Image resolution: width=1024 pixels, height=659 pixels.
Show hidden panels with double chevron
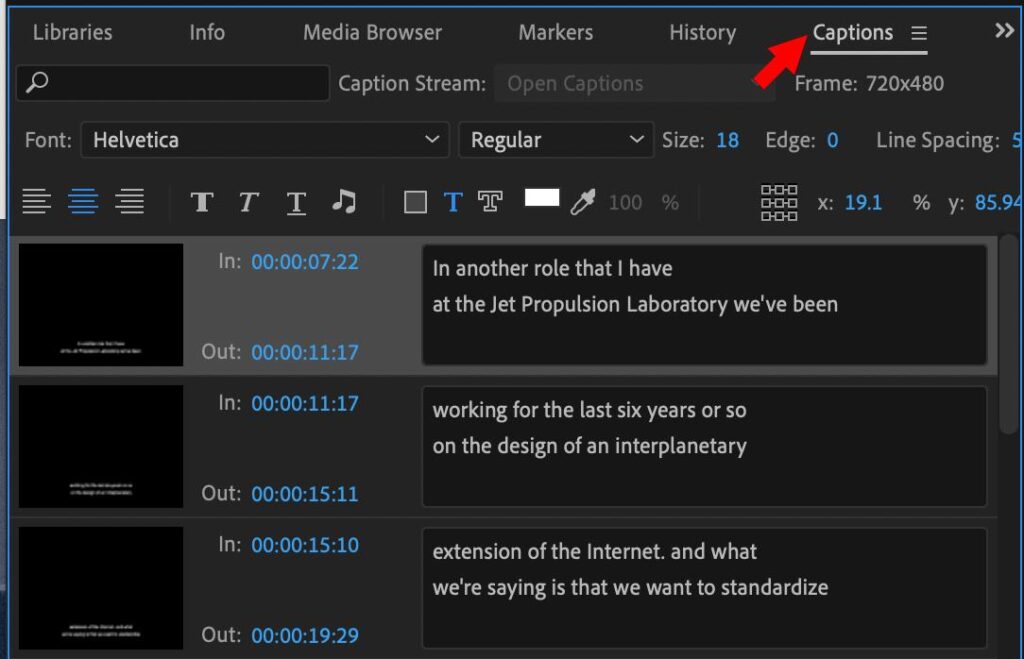pos(1004,31)
